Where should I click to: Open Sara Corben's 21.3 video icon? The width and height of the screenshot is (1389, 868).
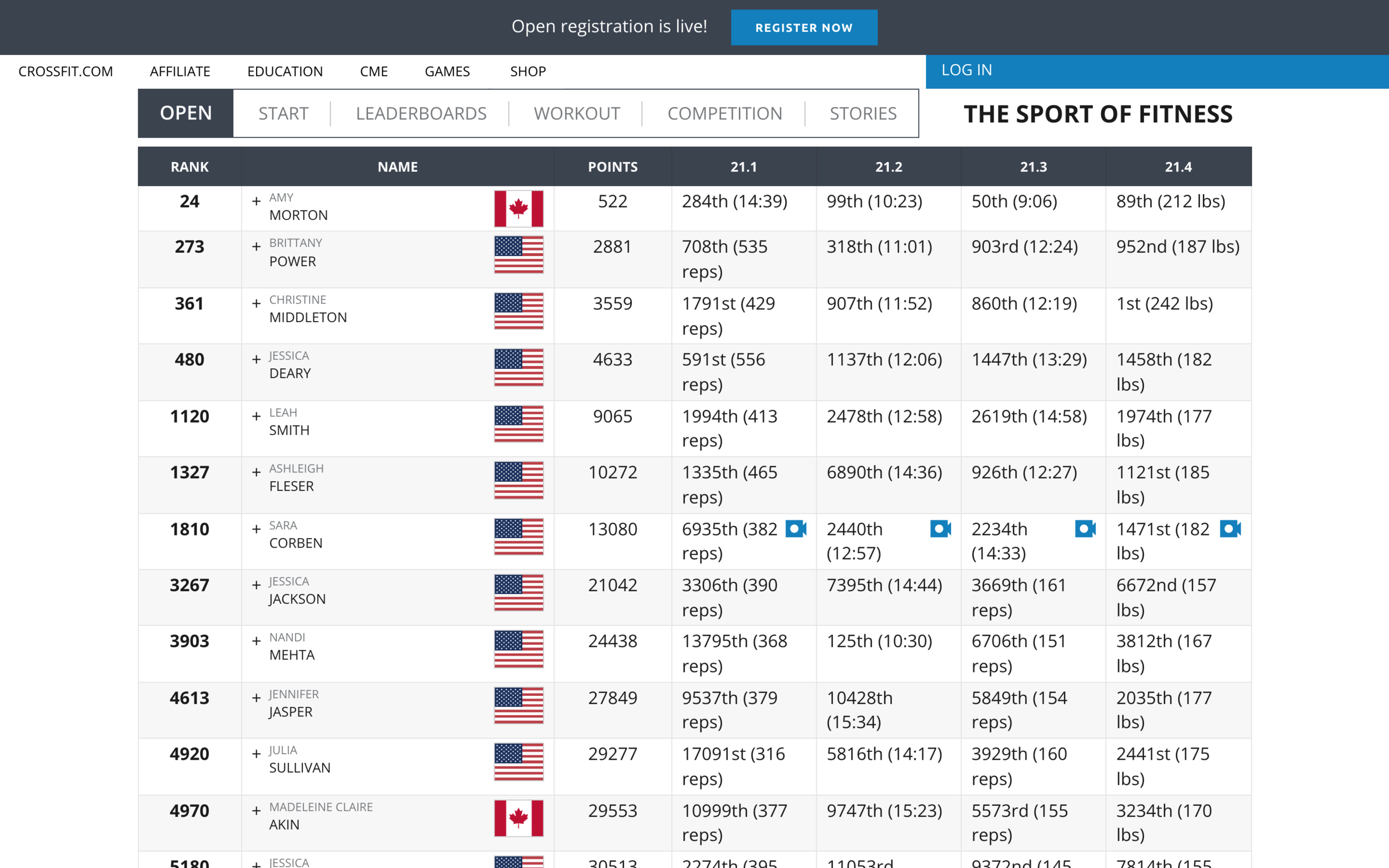click(x=1085, y=528)
